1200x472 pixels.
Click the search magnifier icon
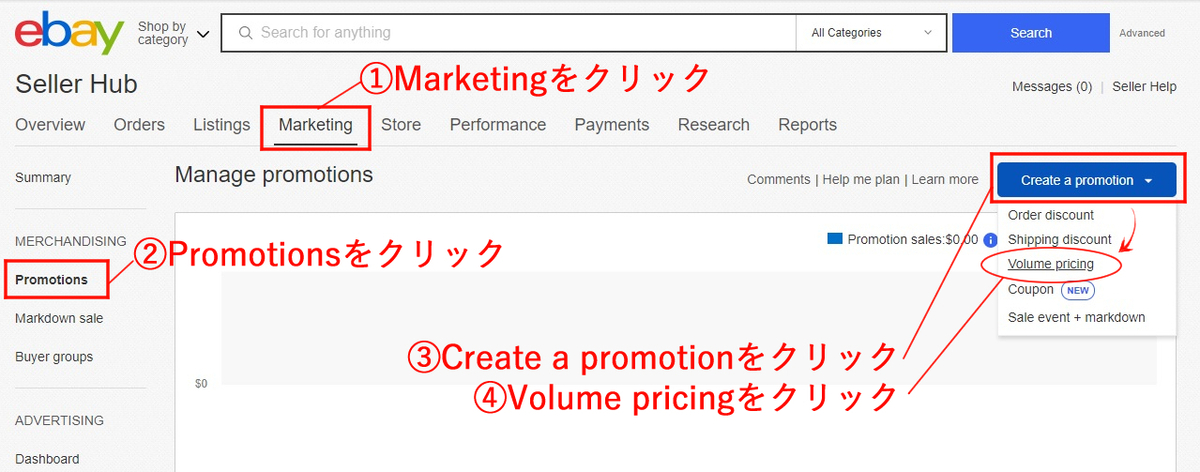click(244, 33)
